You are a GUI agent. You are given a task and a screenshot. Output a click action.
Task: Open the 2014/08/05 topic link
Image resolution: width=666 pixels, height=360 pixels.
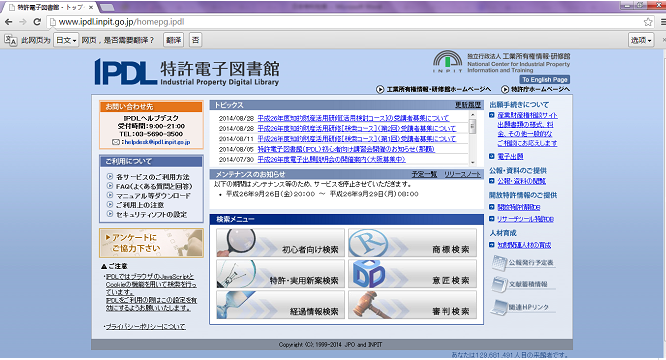pyautogui.click(x=346, y=149)
